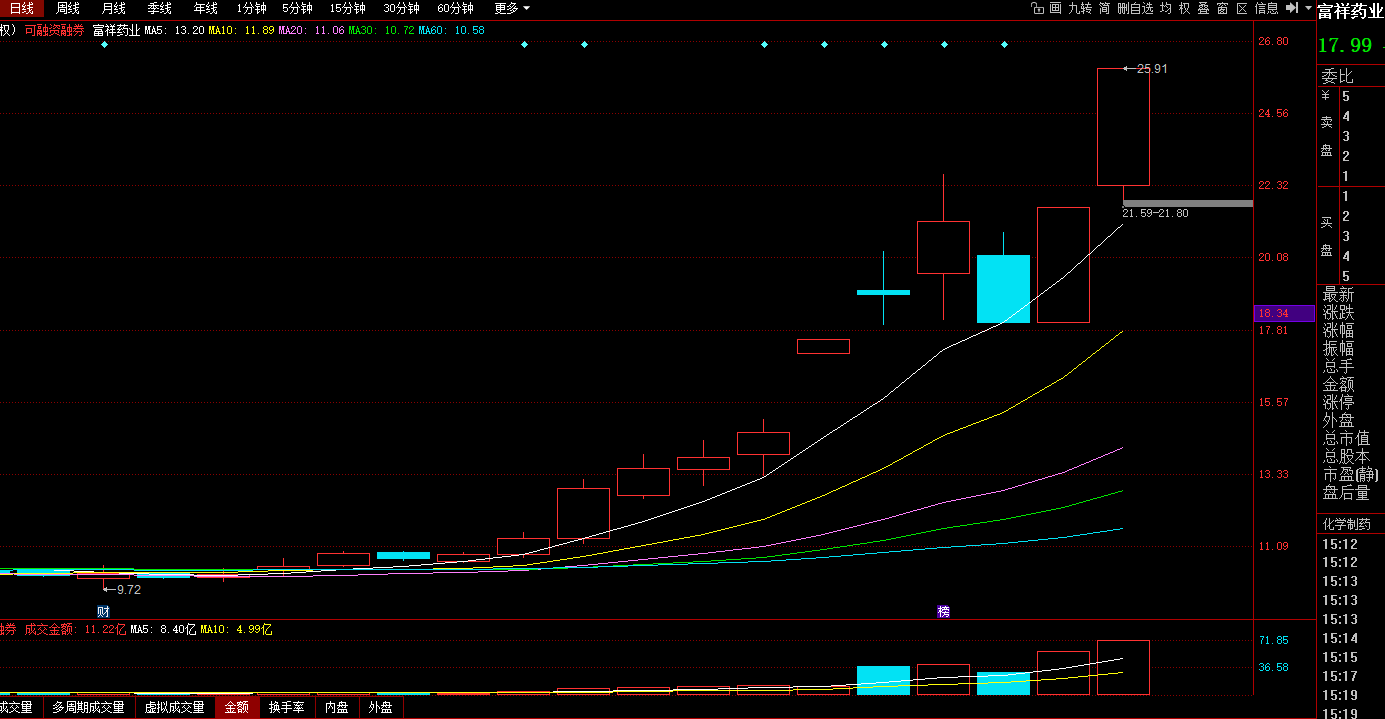Collapse side panel with arrow-bar icon

pyautogui.click(x=1292, y=8)
